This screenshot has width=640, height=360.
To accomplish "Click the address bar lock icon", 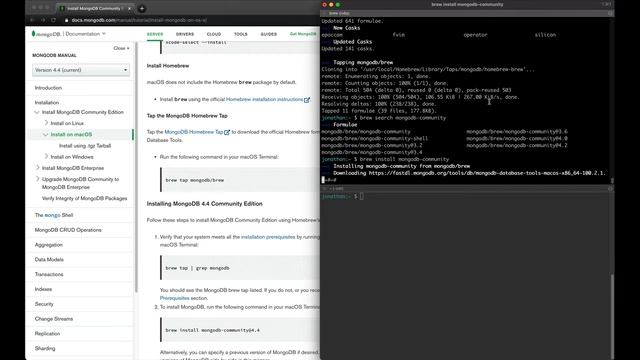I will coord(67,20).
